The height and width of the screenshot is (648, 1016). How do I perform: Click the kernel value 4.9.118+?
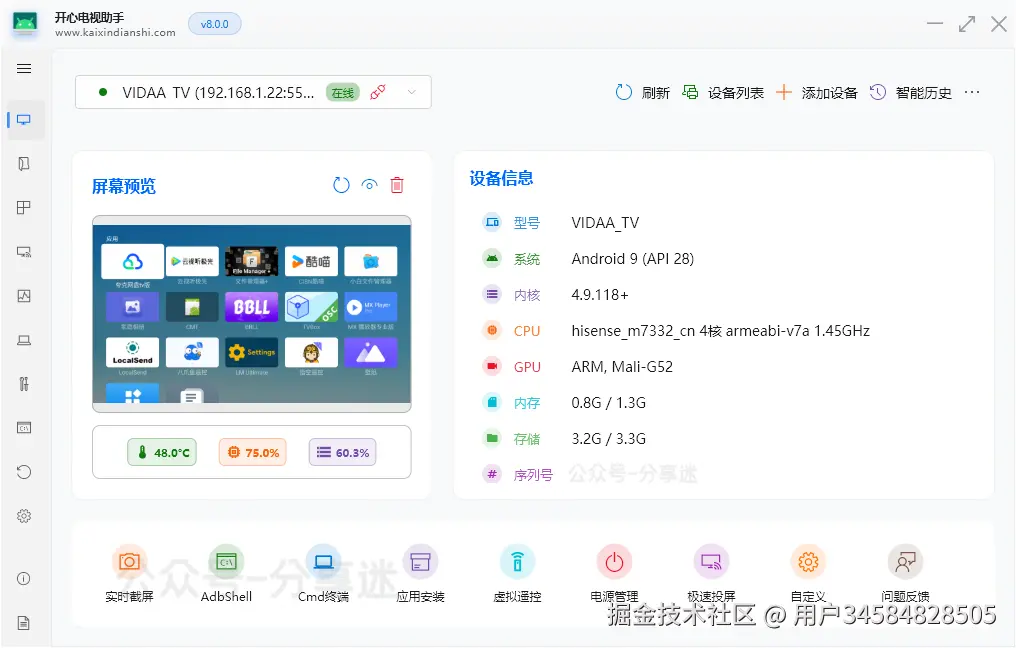(600, 295)
